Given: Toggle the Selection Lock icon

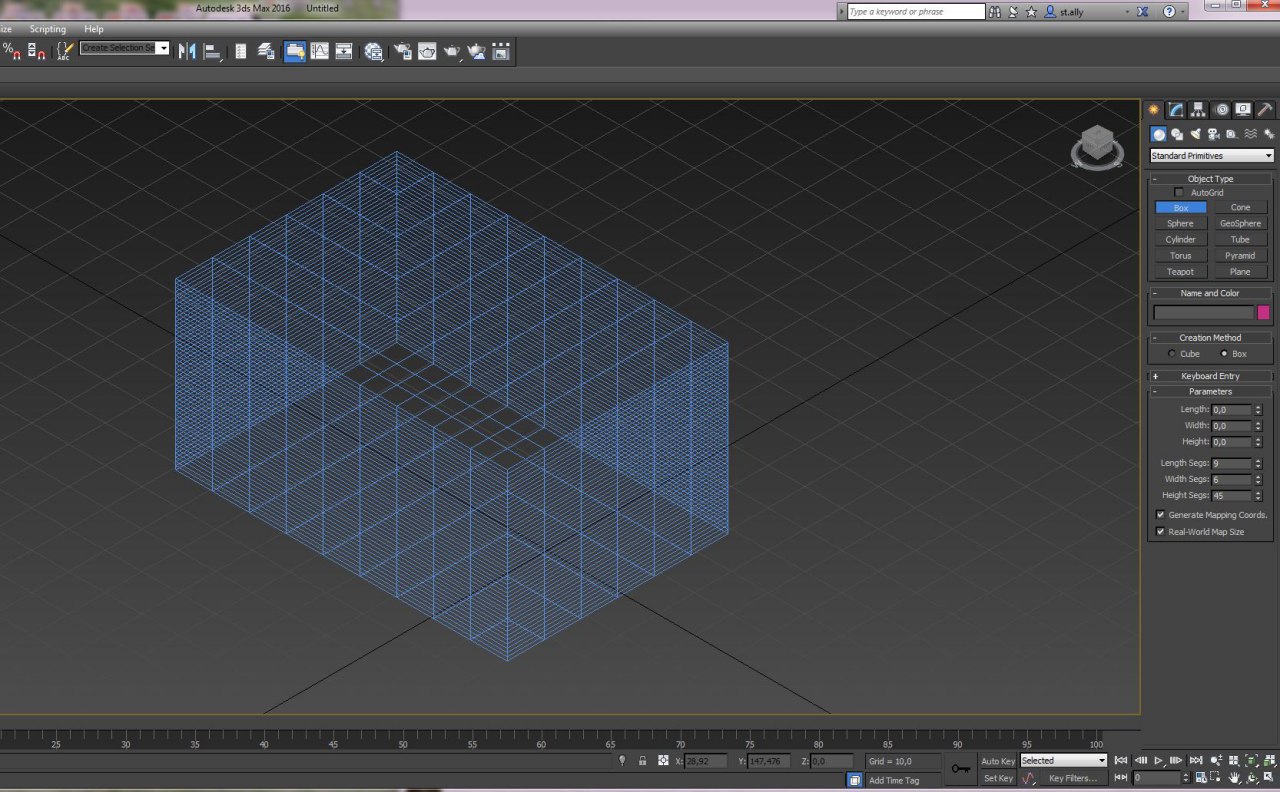Looking at the screenshot, I should pyautogui.click(x=642, y=761).
